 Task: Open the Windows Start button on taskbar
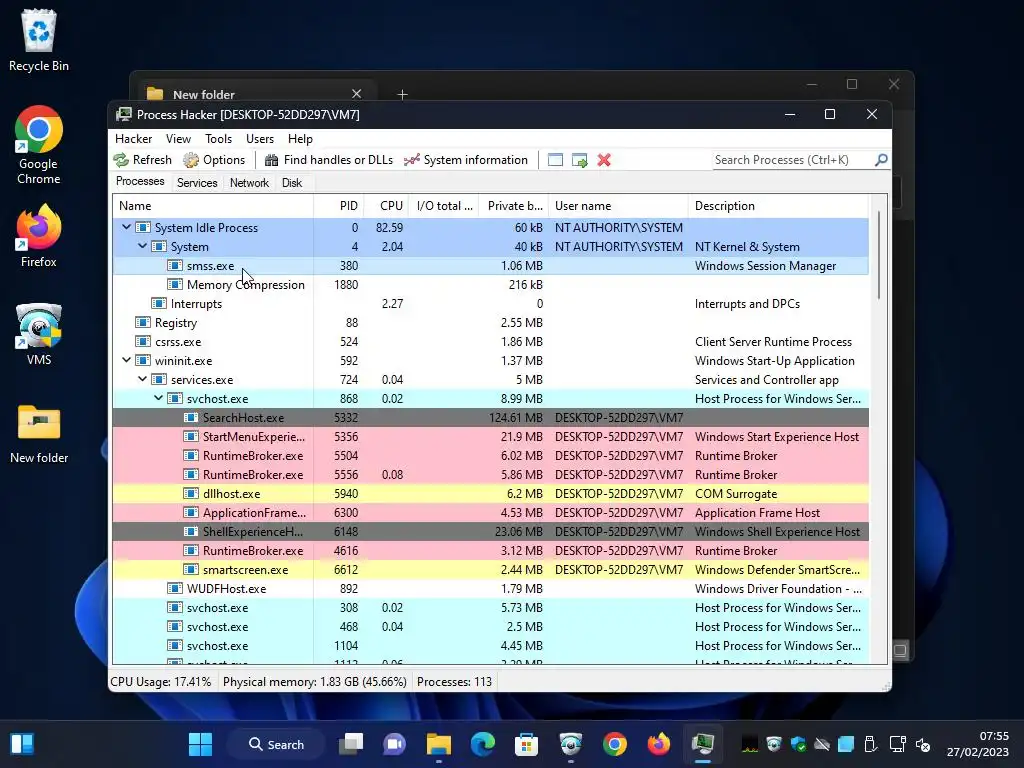tap(200, 744)
